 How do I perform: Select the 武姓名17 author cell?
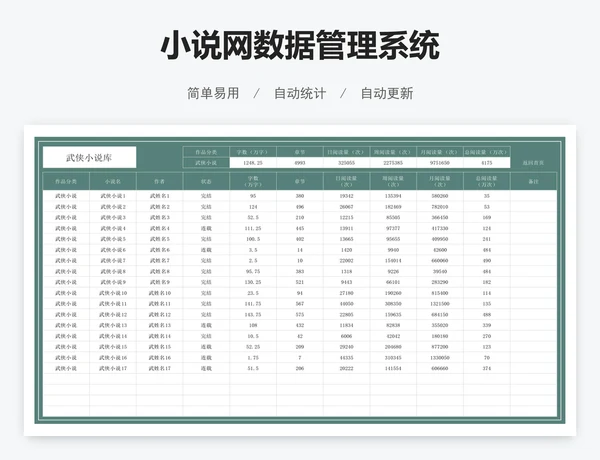[x=159, y=368]
